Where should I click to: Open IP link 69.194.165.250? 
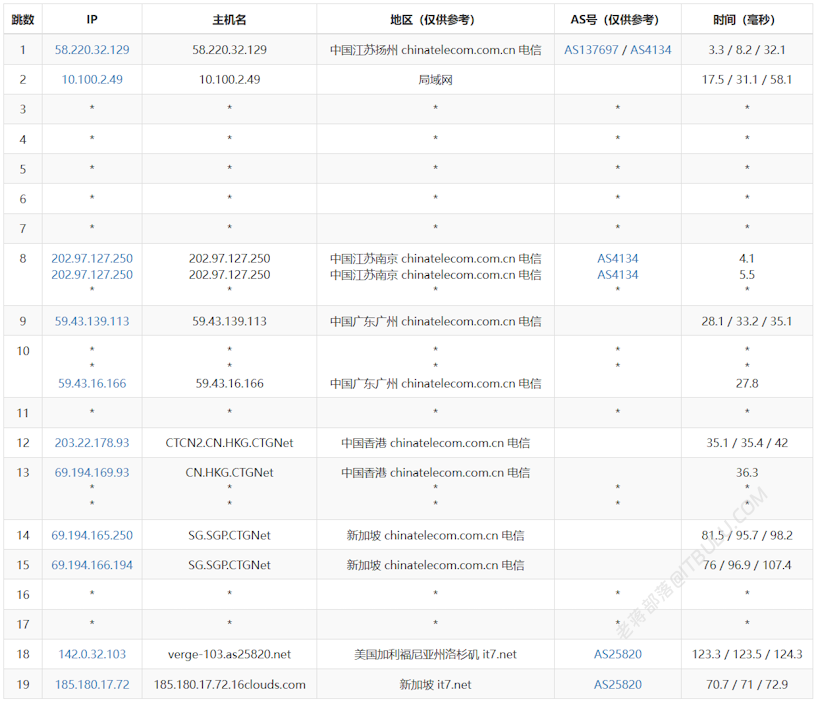[92, 535]
